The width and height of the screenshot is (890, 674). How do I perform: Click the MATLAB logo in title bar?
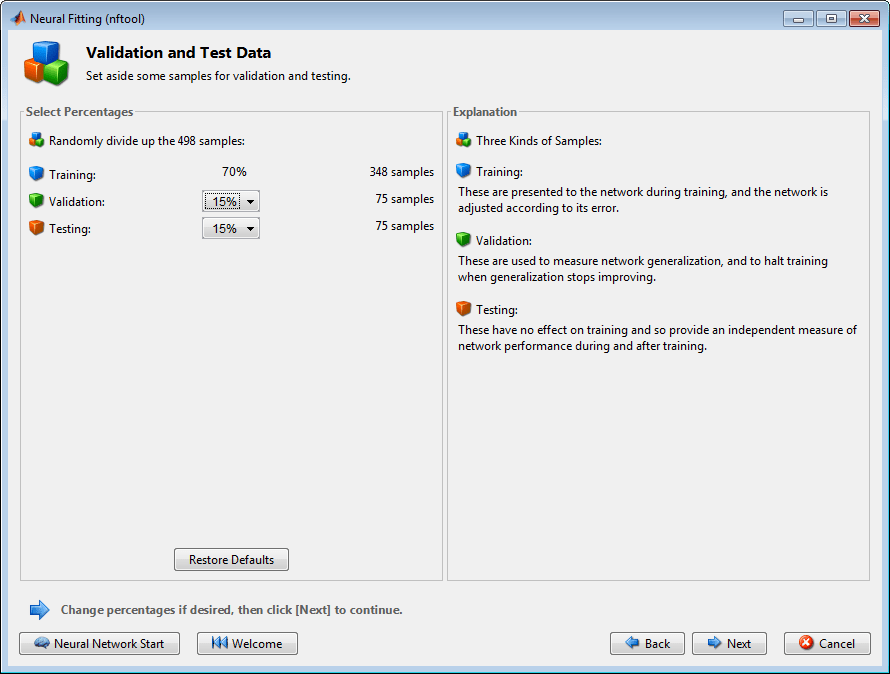pos(18,18)
